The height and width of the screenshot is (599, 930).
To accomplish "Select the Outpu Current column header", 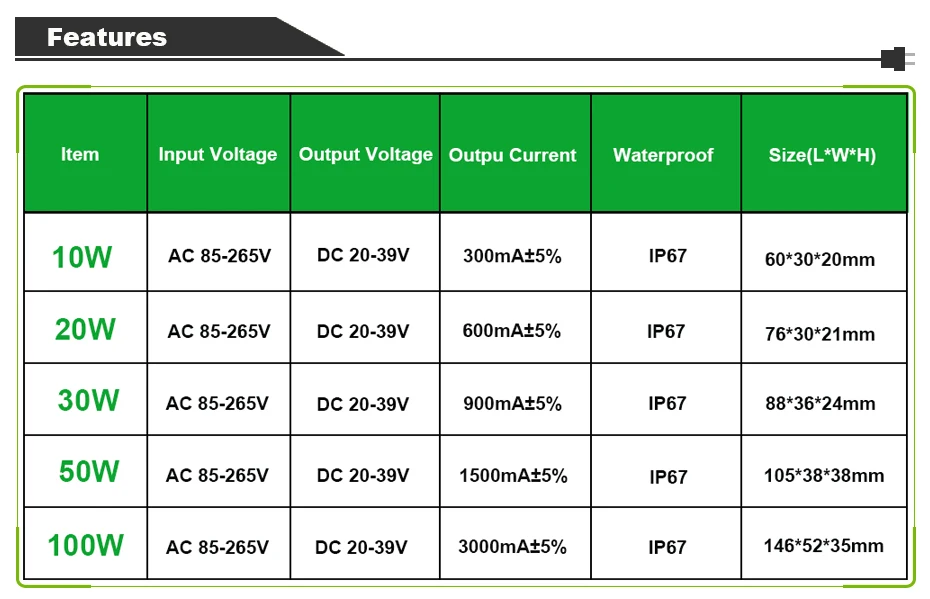I will coord(512,155).
